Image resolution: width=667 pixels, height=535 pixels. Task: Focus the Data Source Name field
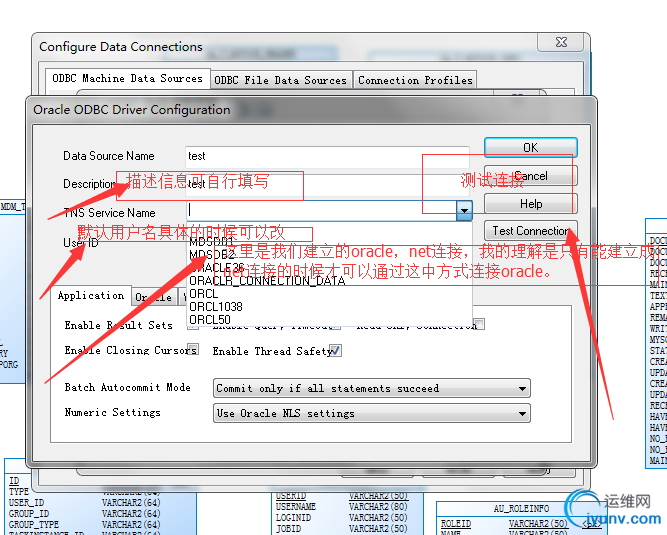[x=327, y=156]
